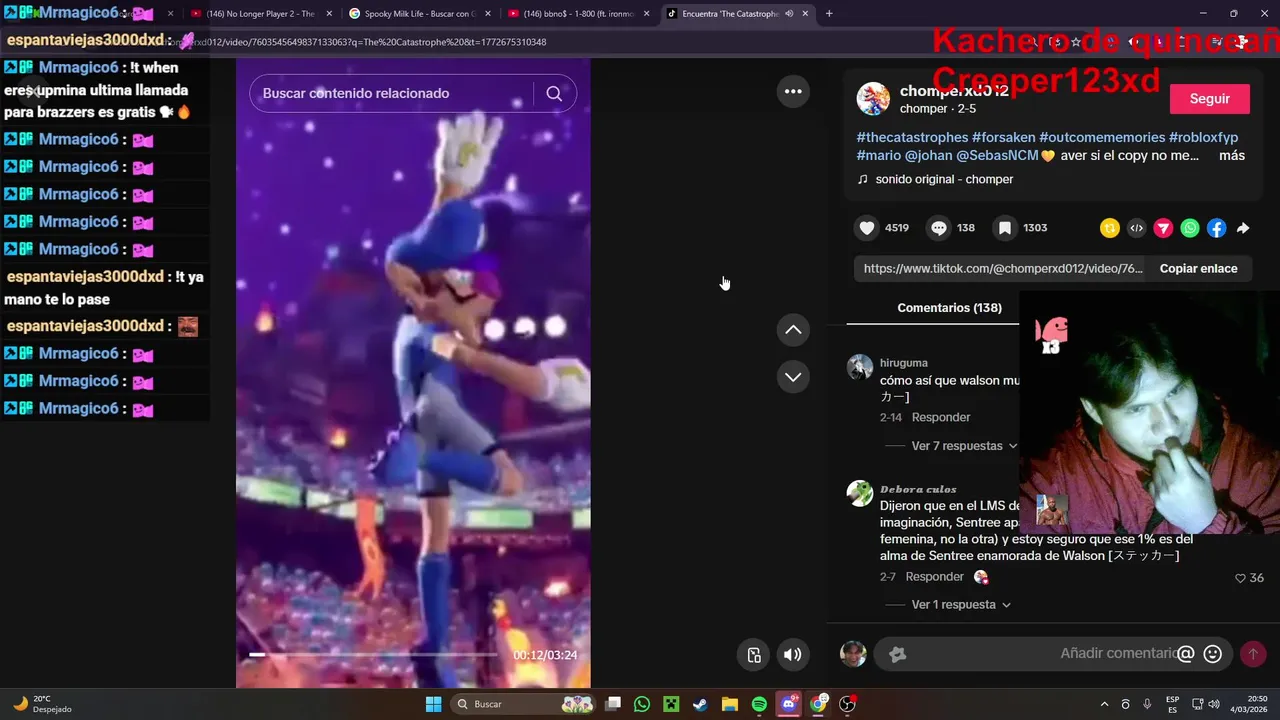
Task: Go to next video with down arrow
Action: point(793,377)
